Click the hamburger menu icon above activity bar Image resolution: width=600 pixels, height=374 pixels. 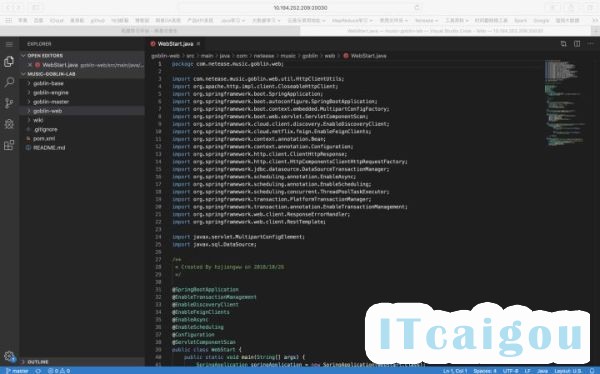[9, 44]
